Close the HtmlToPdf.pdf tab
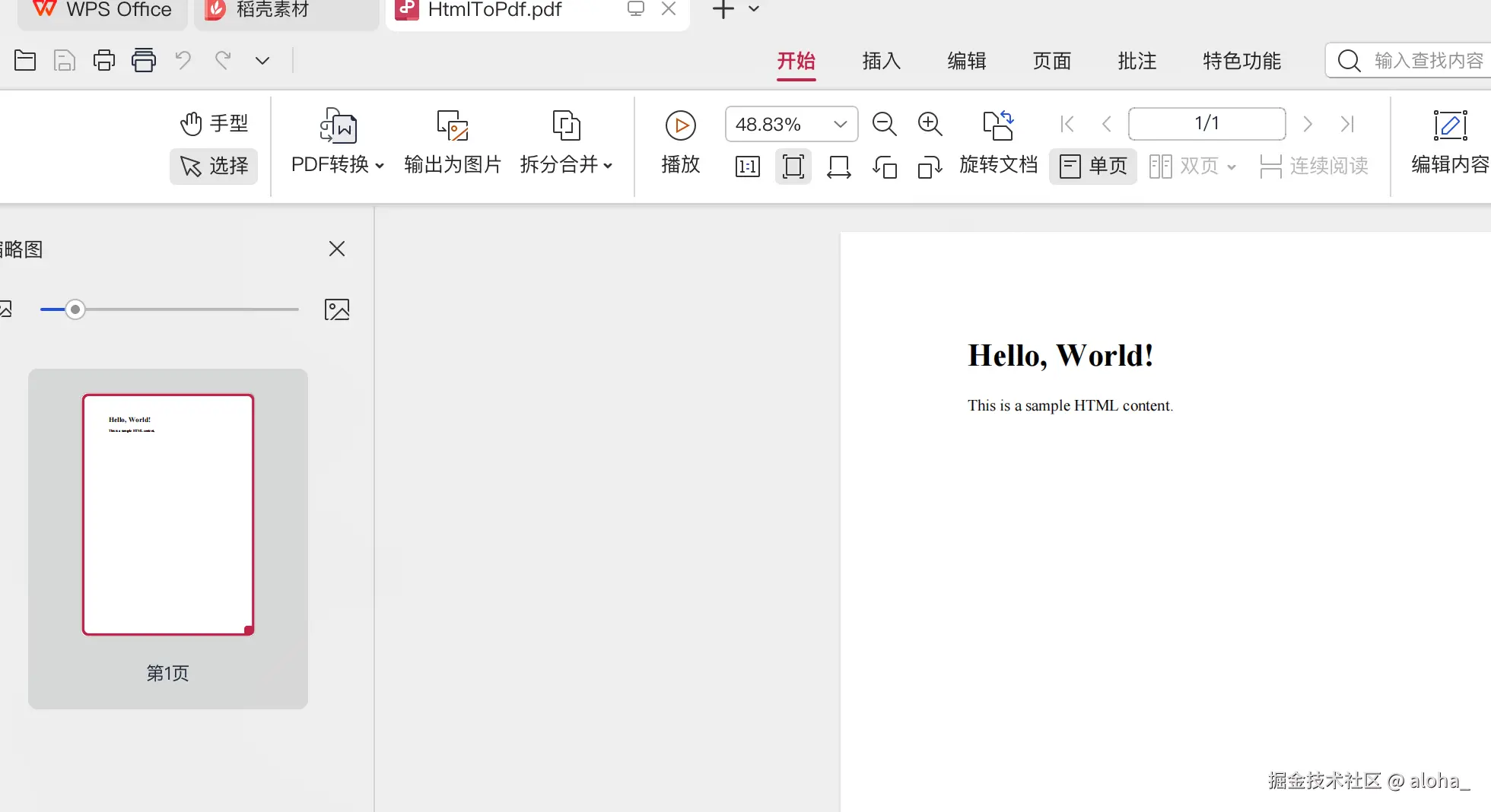 (x=669, y=9)
